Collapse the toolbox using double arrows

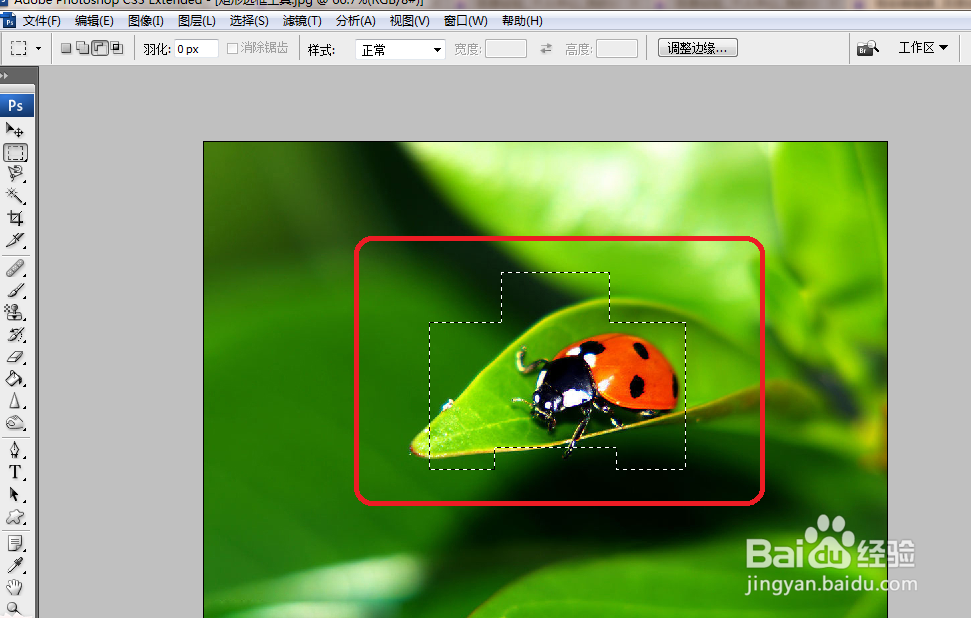pos(5,76)
